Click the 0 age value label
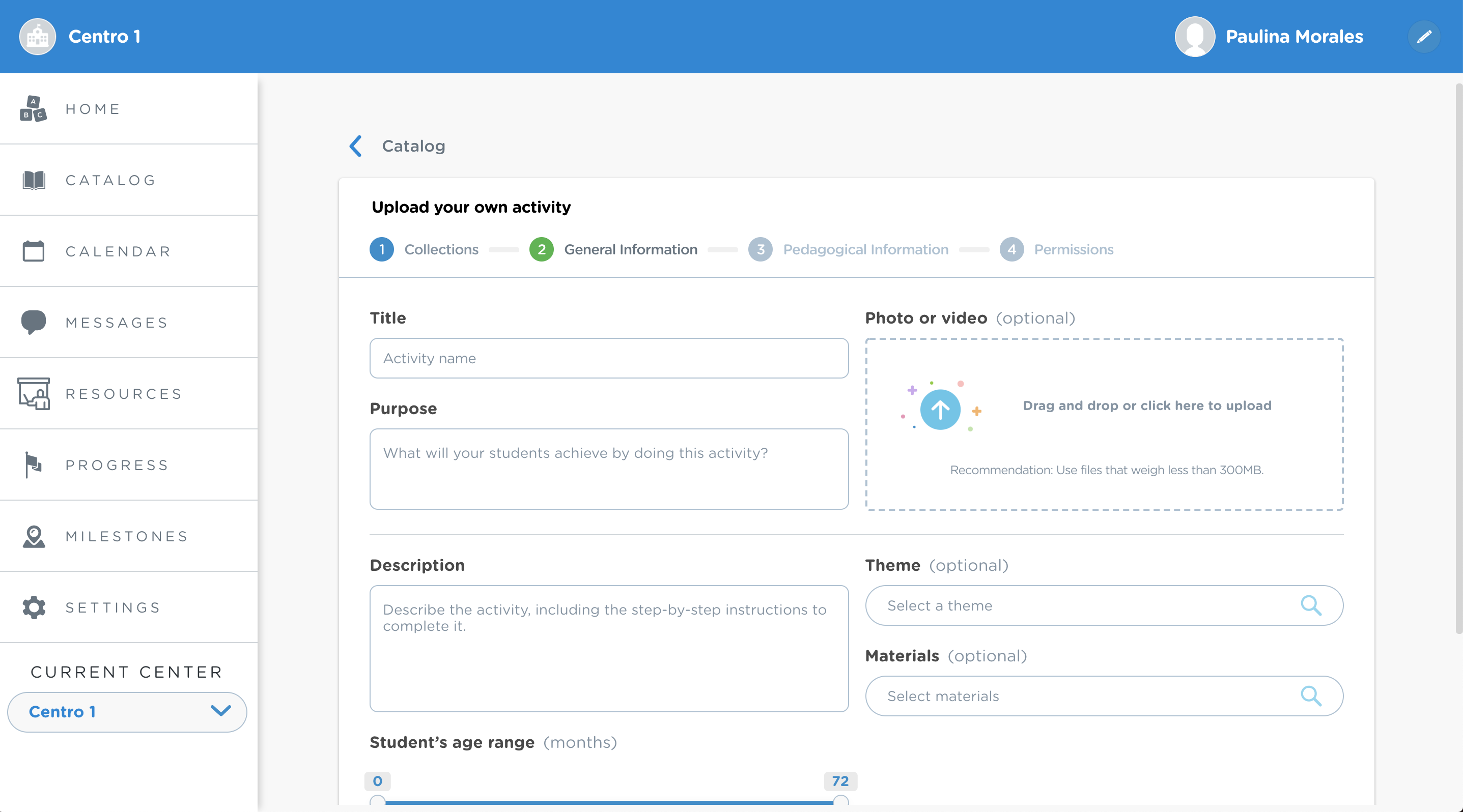Image resolution: width=1463 pixels, height=812 pixels. [378, 781]
